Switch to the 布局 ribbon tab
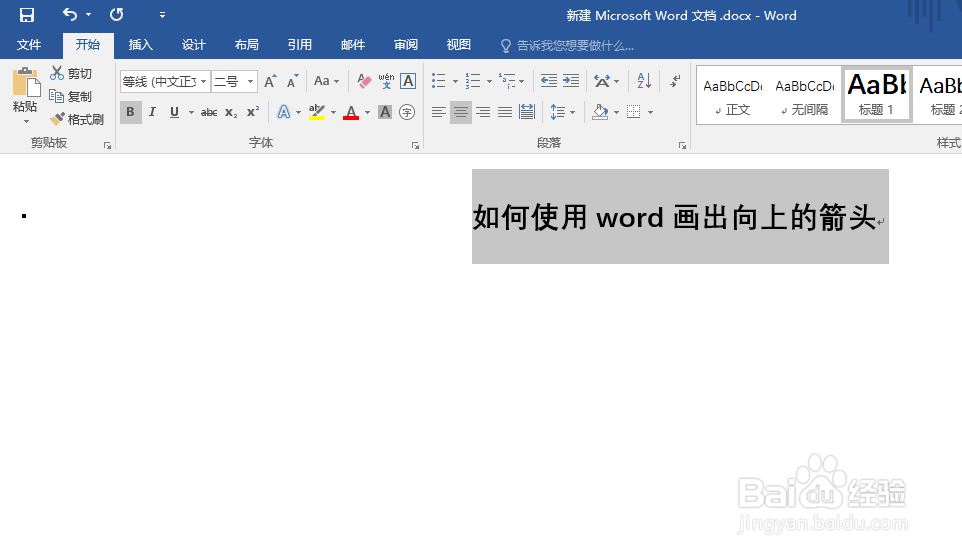The image size is (962, 557). pos(247,45)
